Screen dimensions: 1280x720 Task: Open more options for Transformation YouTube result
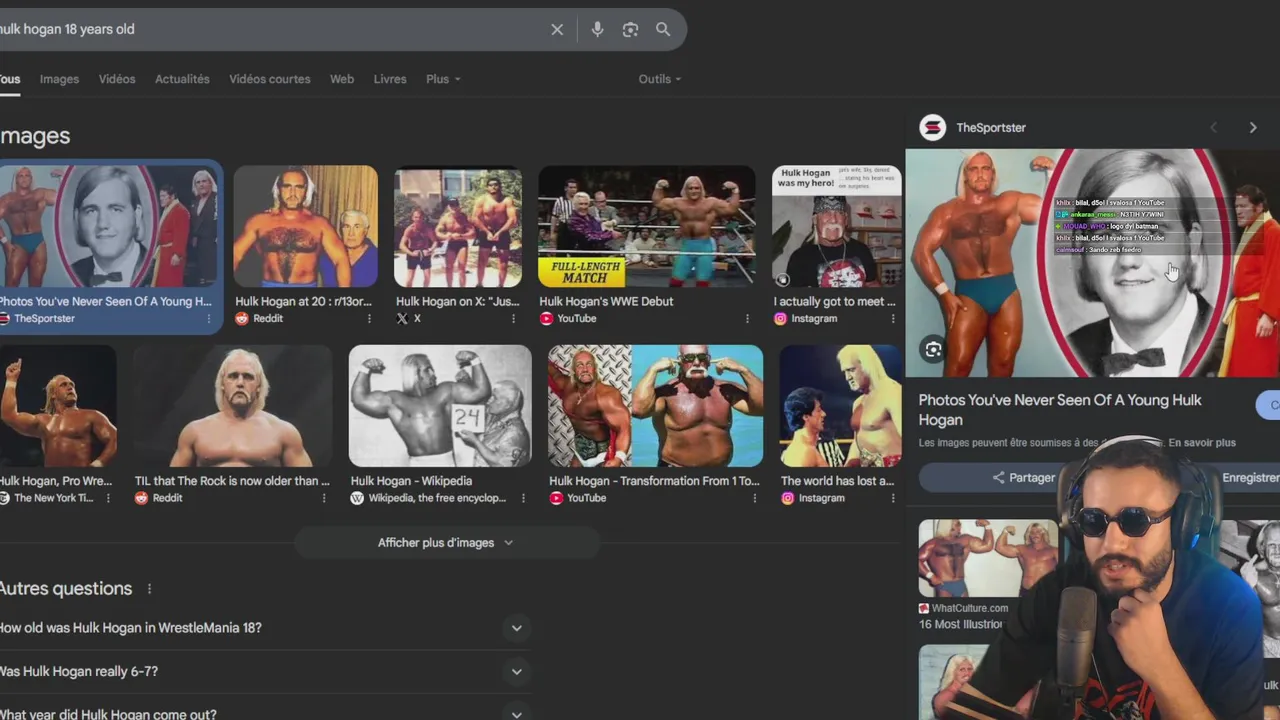(753, 498)
